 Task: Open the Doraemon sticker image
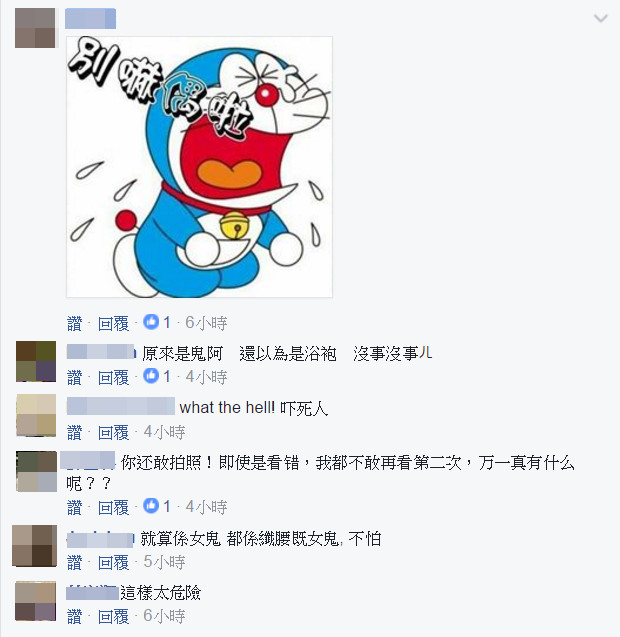(x=199, y=167)
